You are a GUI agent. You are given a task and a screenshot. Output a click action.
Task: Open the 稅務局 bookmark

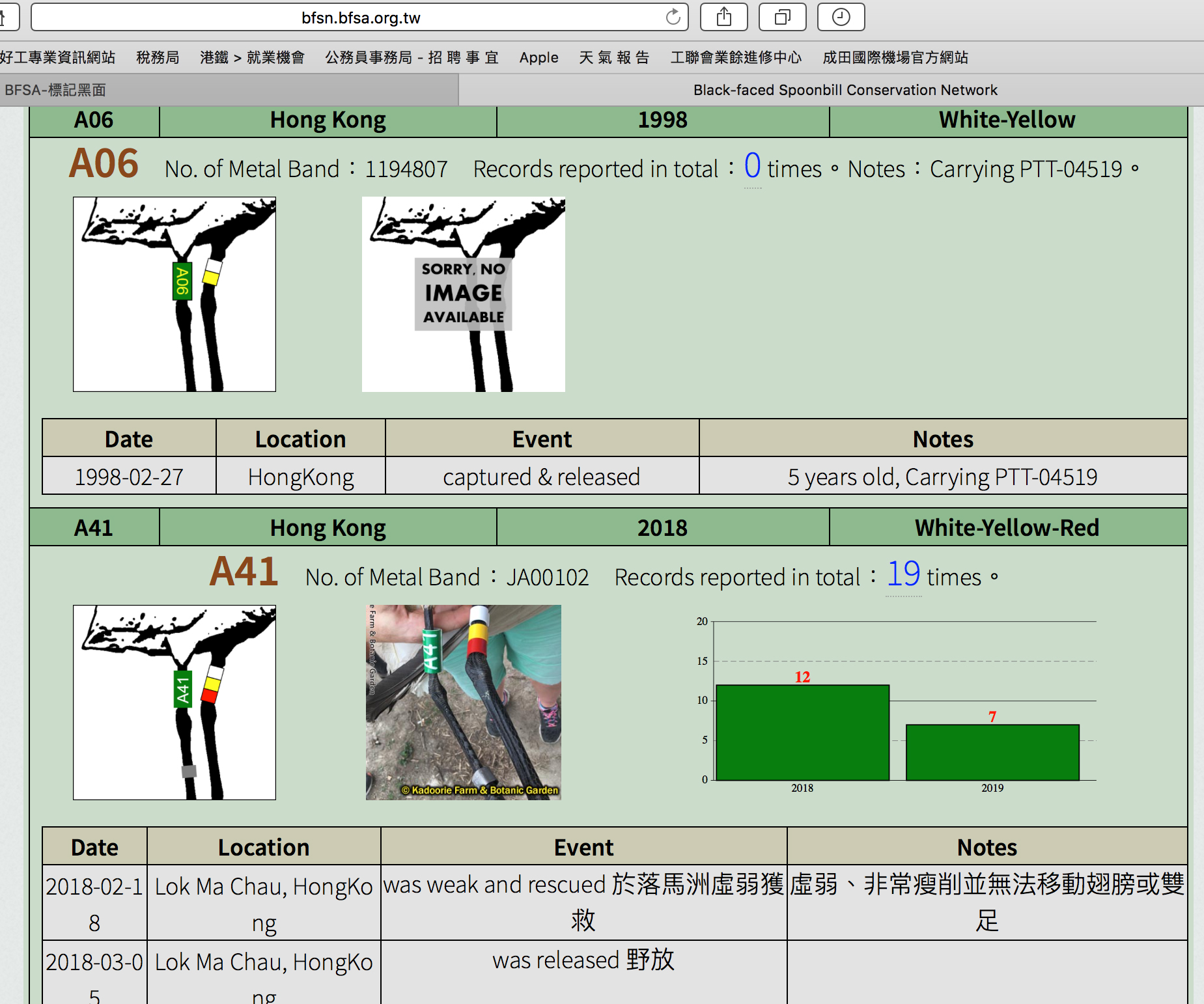click(x=158, y=57)
